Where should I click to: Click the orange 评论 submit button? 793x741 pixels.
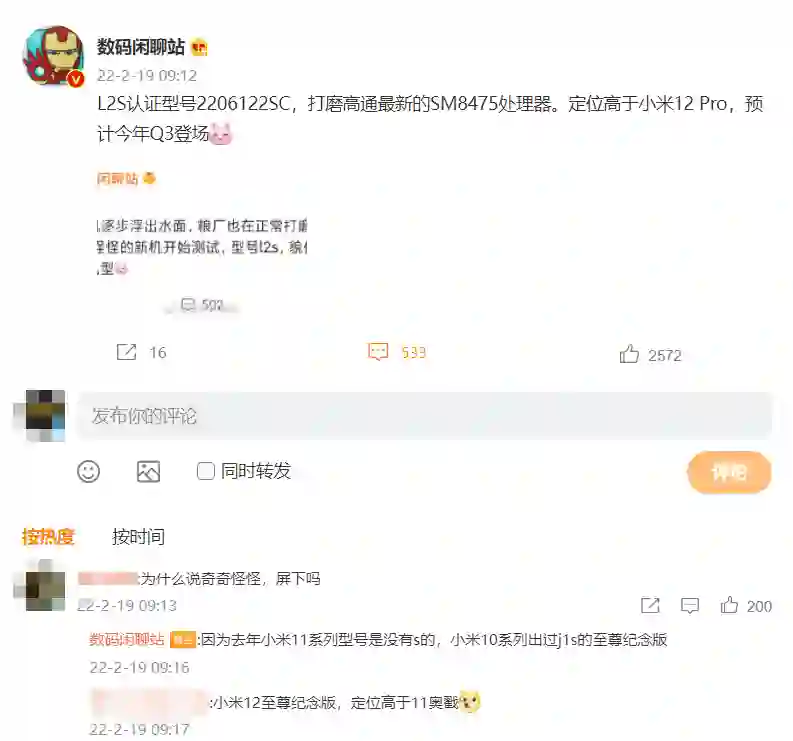(729, 472)
